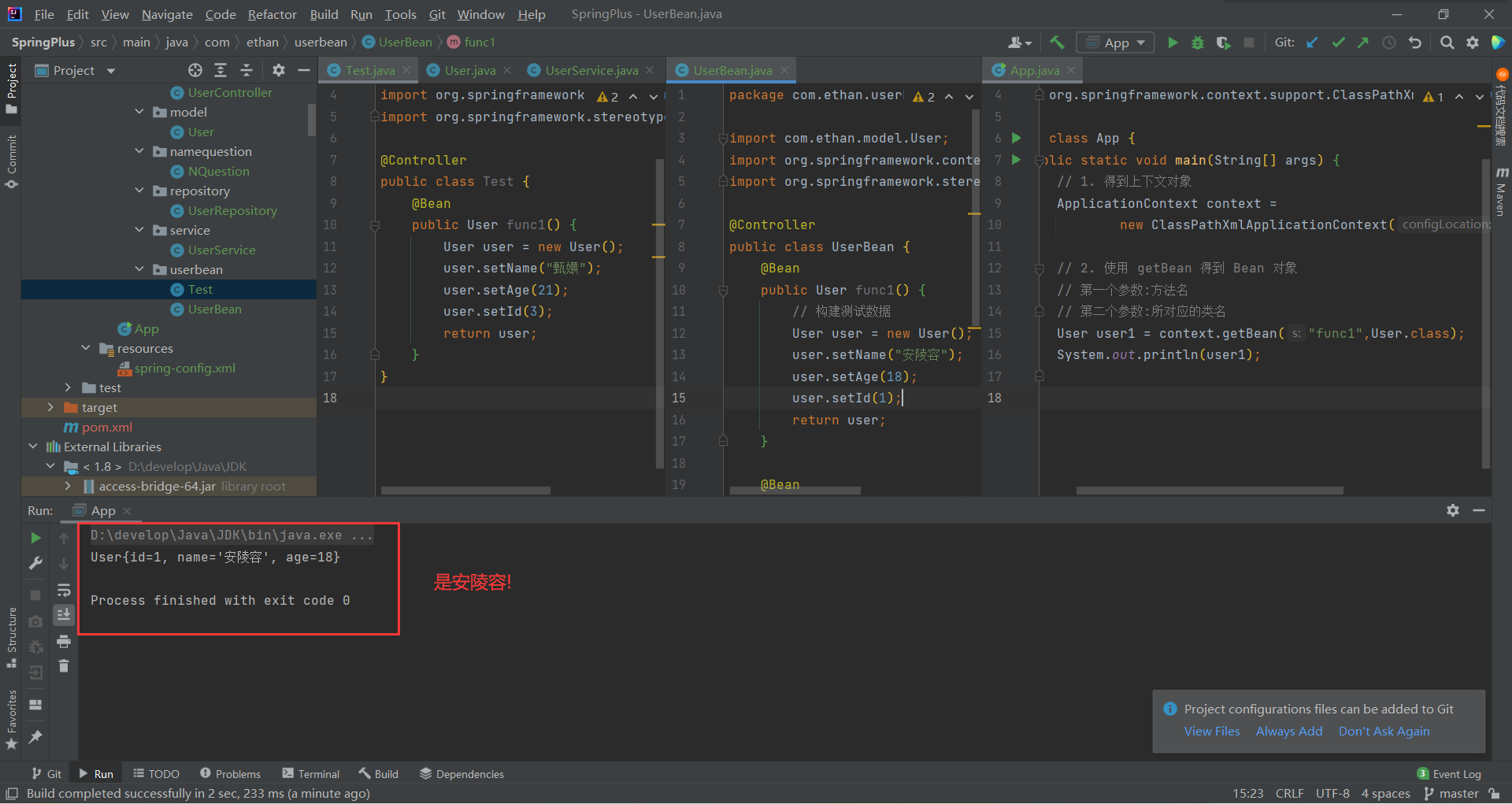Open the Terminal tool window button

click(311, 774)
